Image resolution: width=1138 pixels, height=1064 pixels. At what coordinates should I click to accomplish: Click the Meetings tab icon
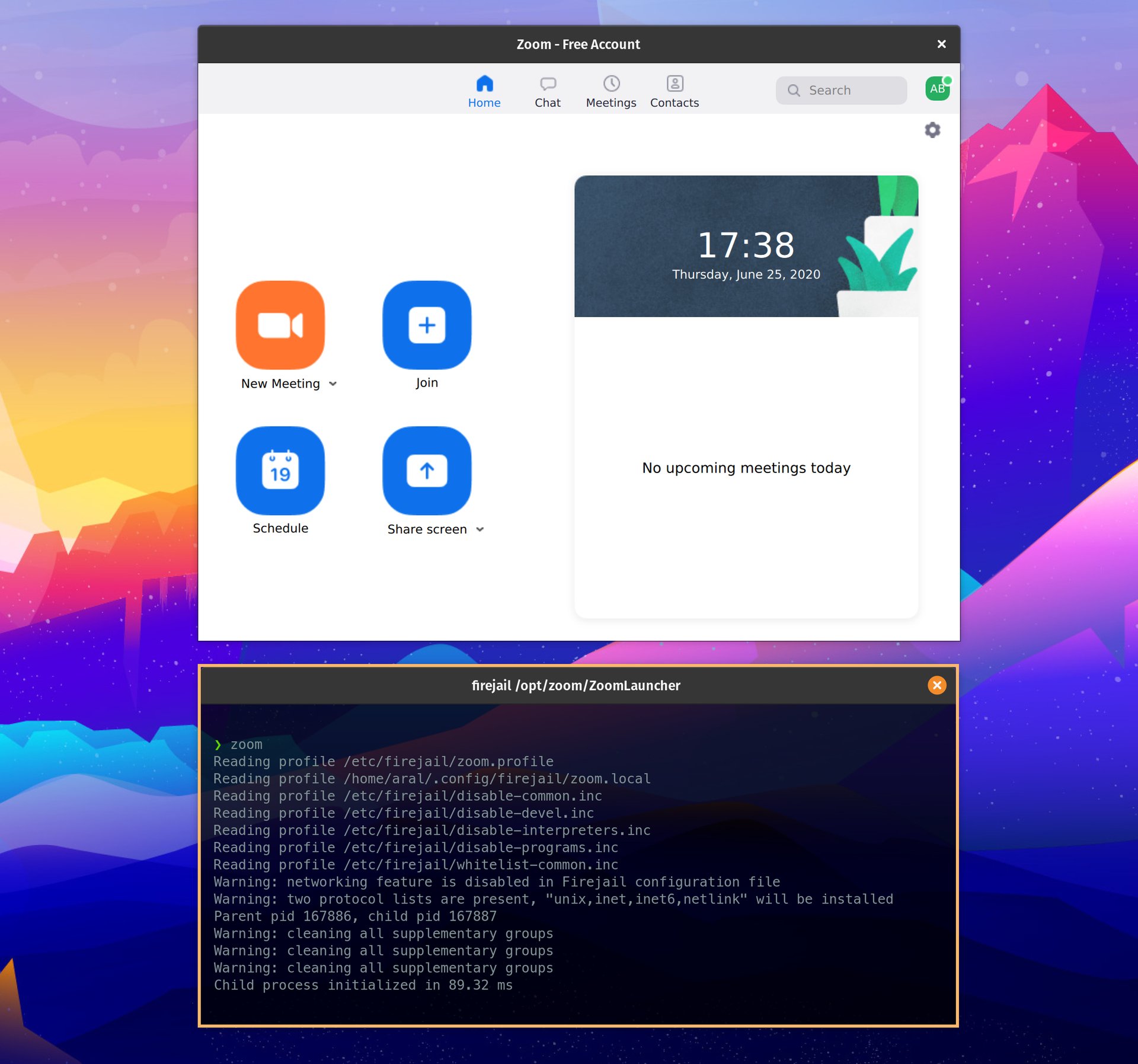pos(611,83)
